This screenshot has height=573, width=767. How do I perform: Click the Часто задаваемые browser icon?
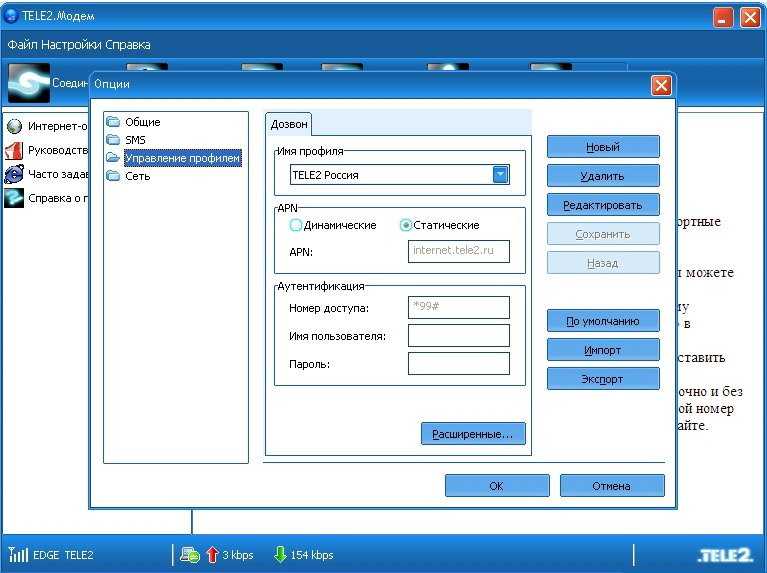tap(14, 174)
